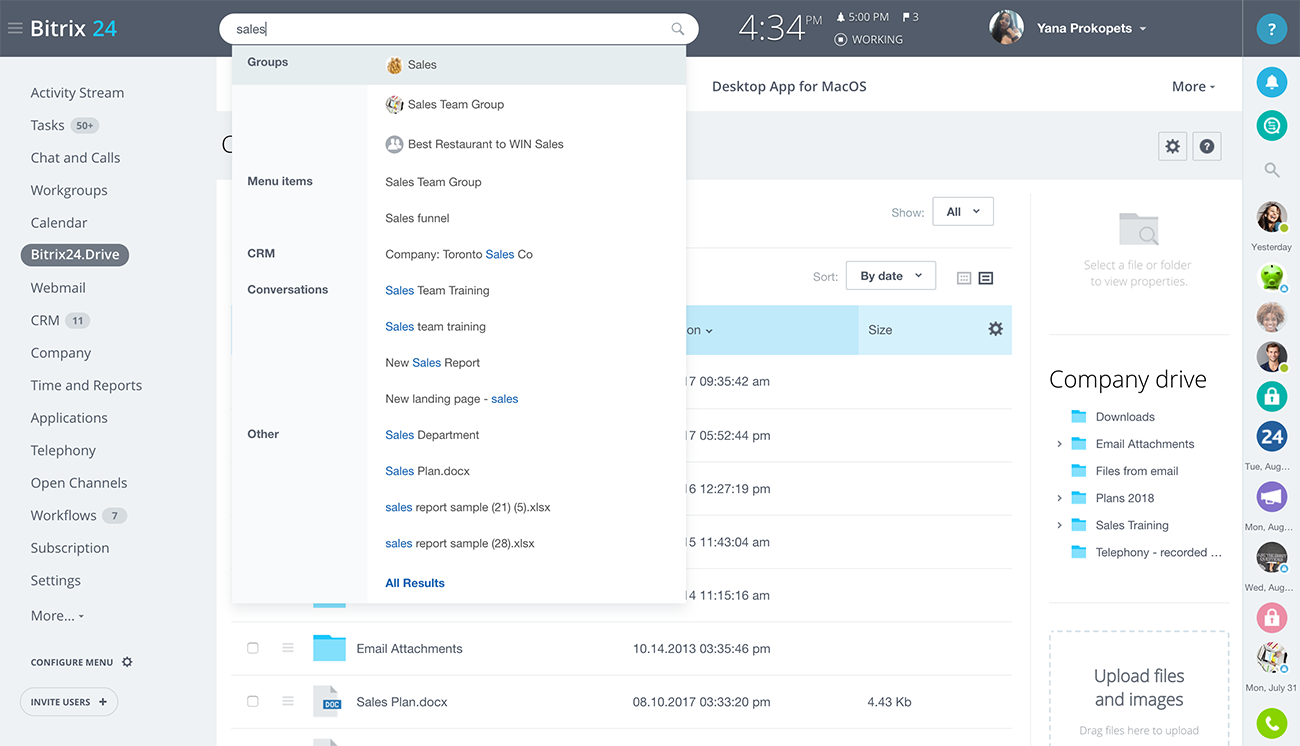Image resolution: width=1300 pixels, height=746 pixels.
Task: Open the top More dropdown
Action: pyautogui.click(x=1193, y=87)
